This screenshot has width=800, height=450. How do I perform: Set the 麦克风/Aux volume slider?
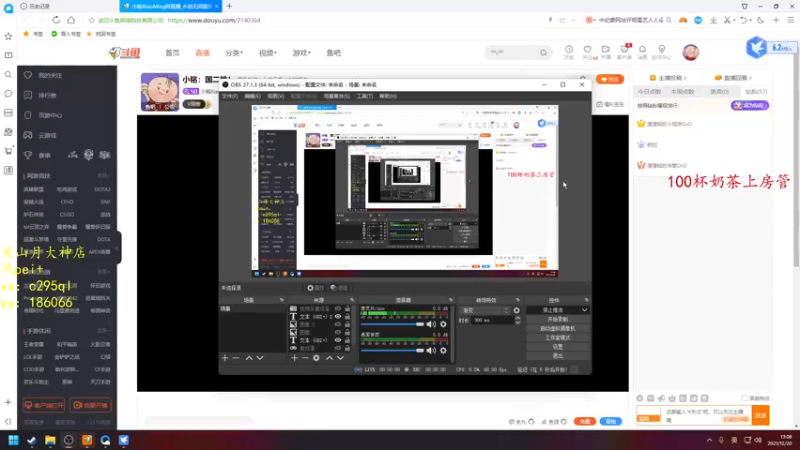point(392,324)
